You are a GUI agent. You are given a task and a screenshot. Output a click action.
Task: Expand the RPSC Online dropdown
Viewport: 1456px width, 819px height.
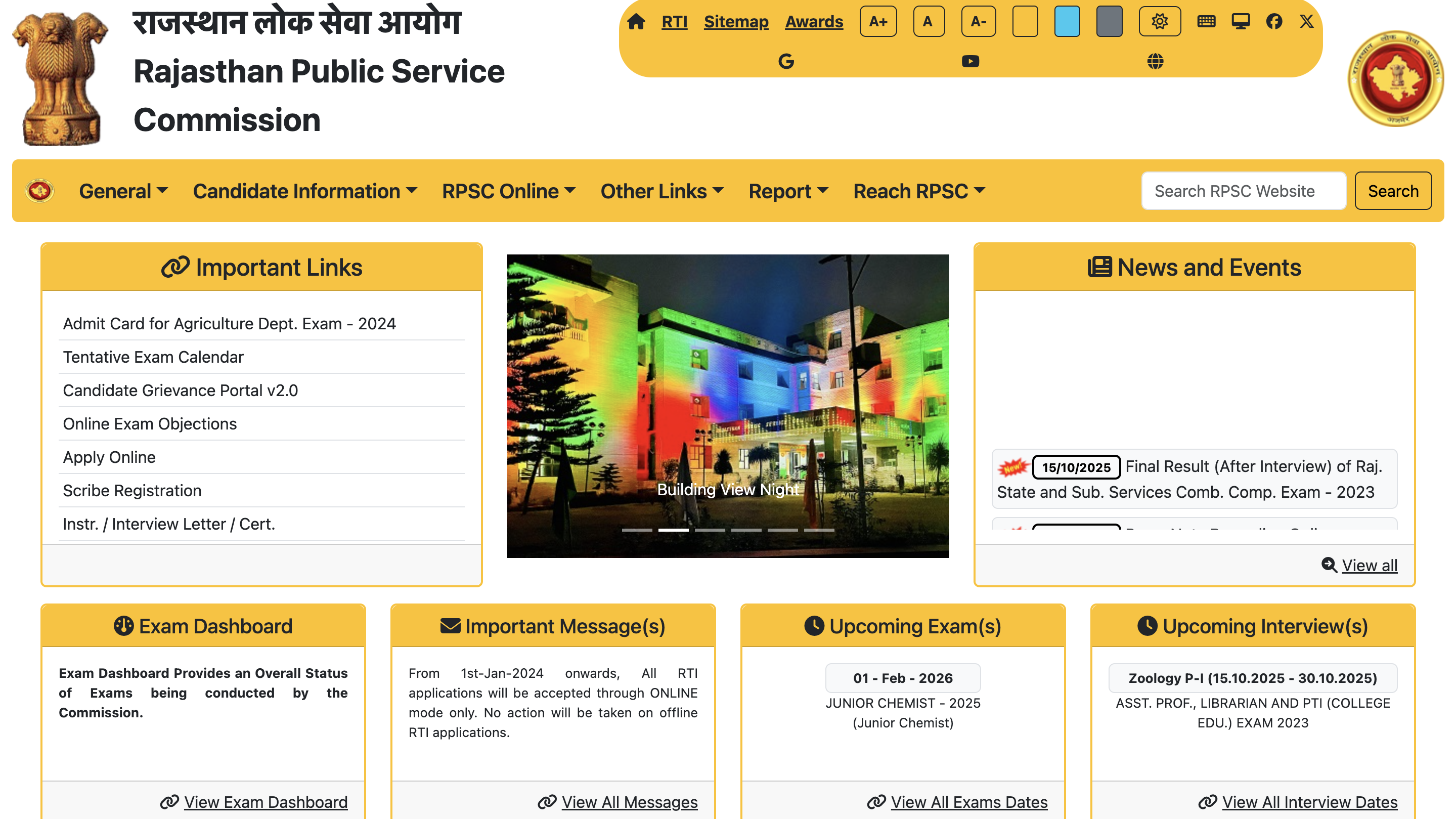point(508,191)
